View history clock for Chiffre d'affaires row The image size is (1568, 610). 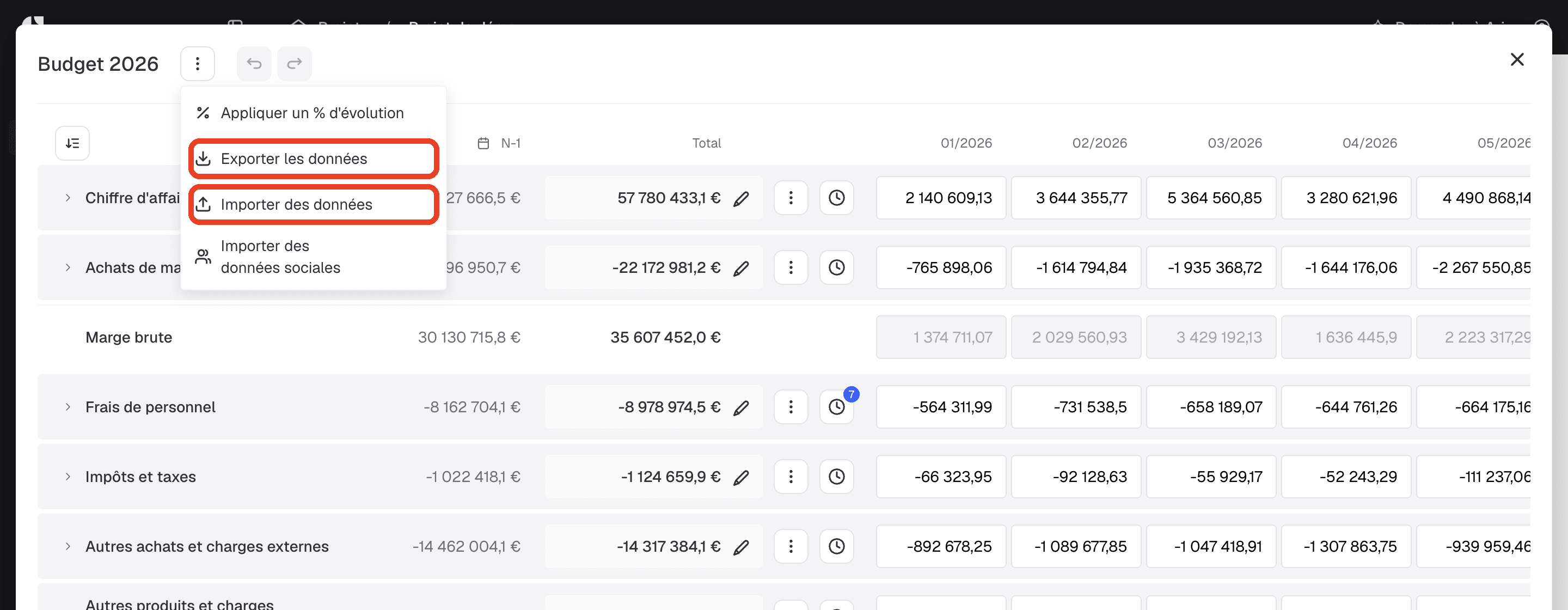836,198
